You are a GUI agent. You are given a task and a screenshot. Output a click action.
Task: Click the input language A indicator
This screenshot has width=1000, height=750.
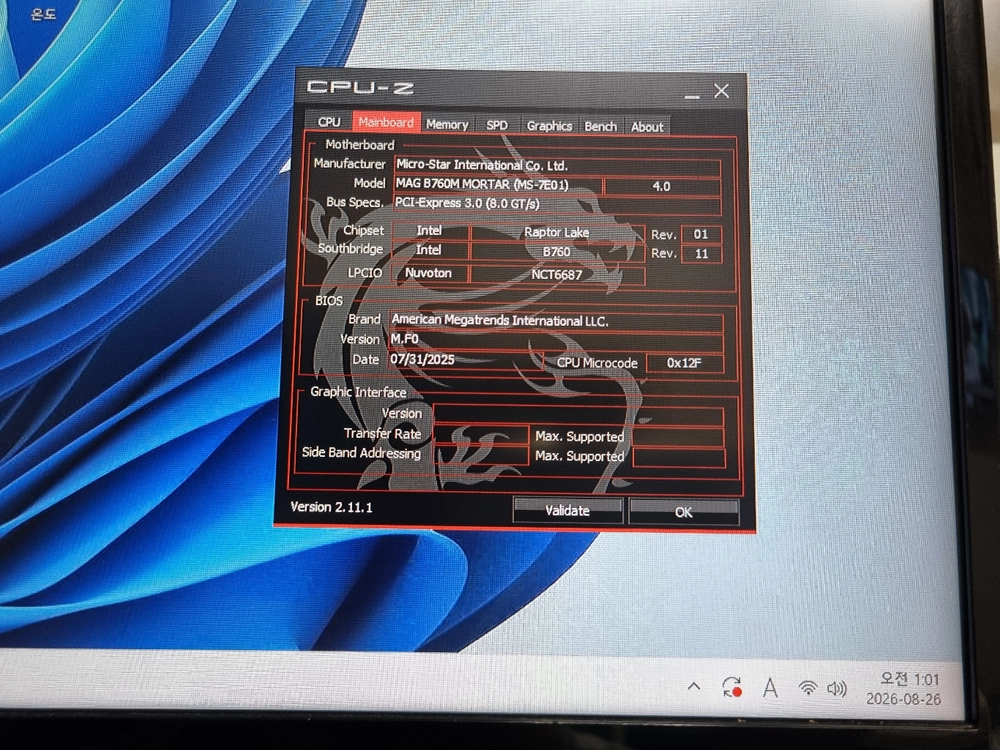point(770,688)
